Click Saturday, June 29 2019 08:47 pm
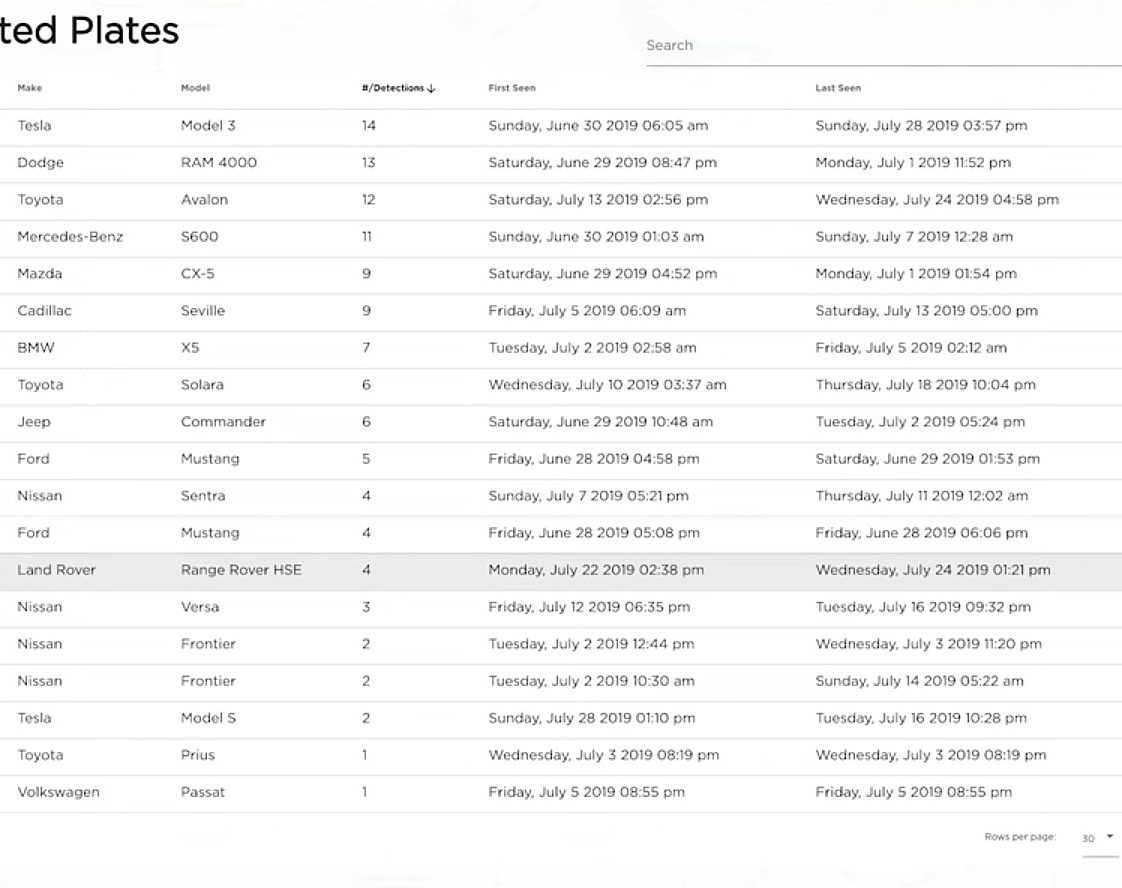Screen dimensions: 1122x888 point(603,162)
